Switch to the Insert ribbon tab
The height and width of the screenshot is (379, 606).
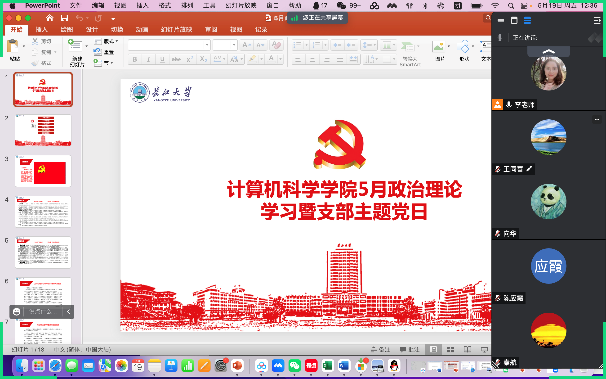click(41, 29)
